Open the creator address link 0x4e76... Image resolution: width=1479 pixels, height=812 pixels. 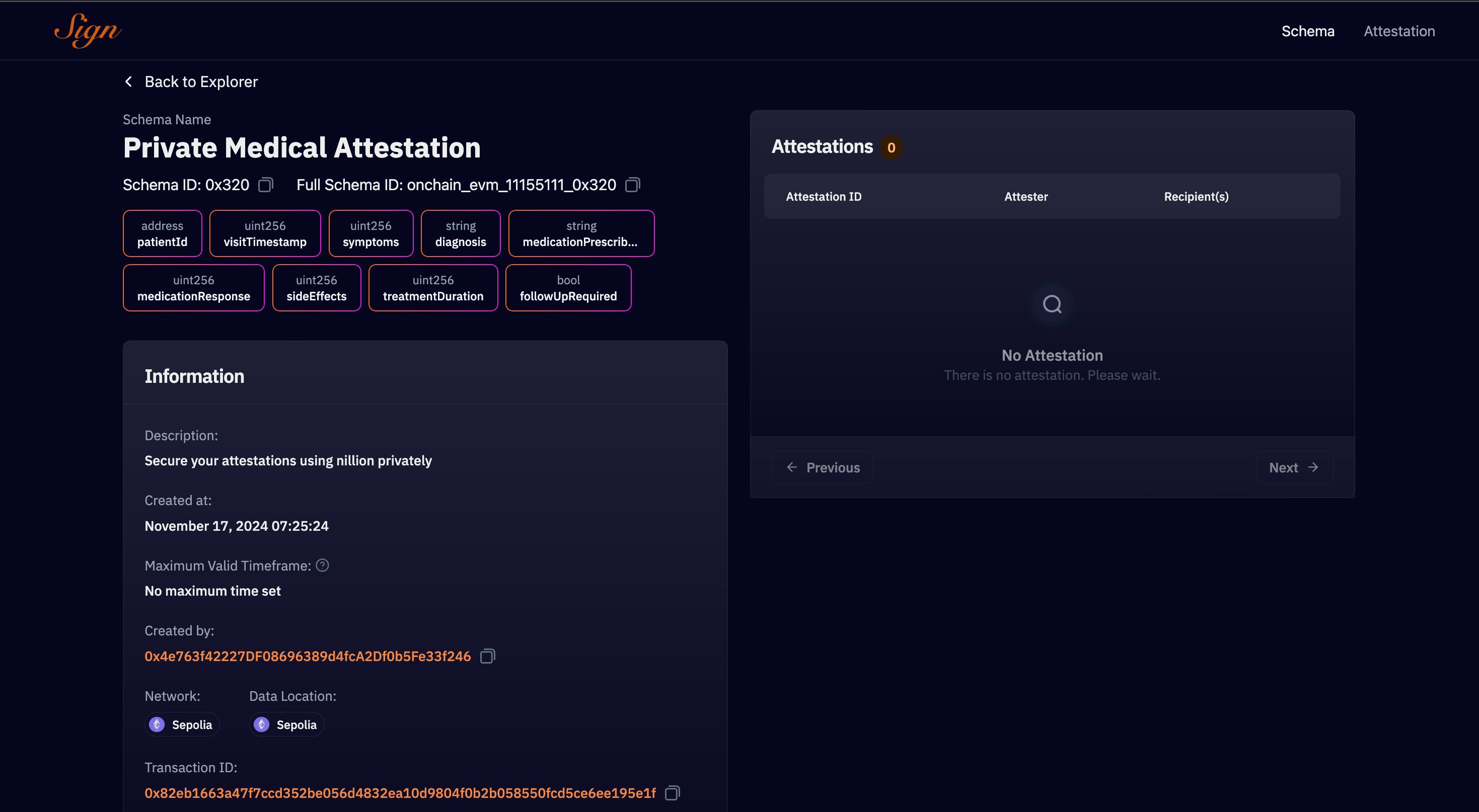(x=308, y=656)
